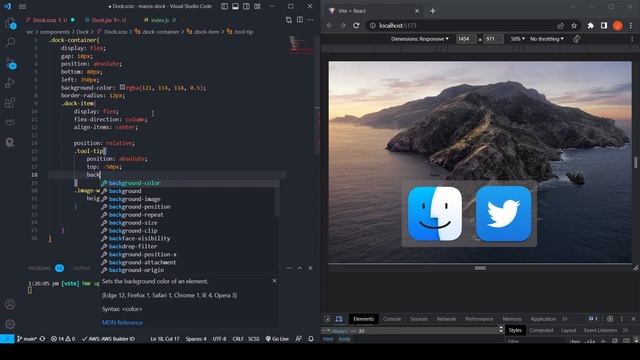Open the Accounts icon in activity bar
Image resolution: width=640 pixels, height=360 pixels.
10,304
